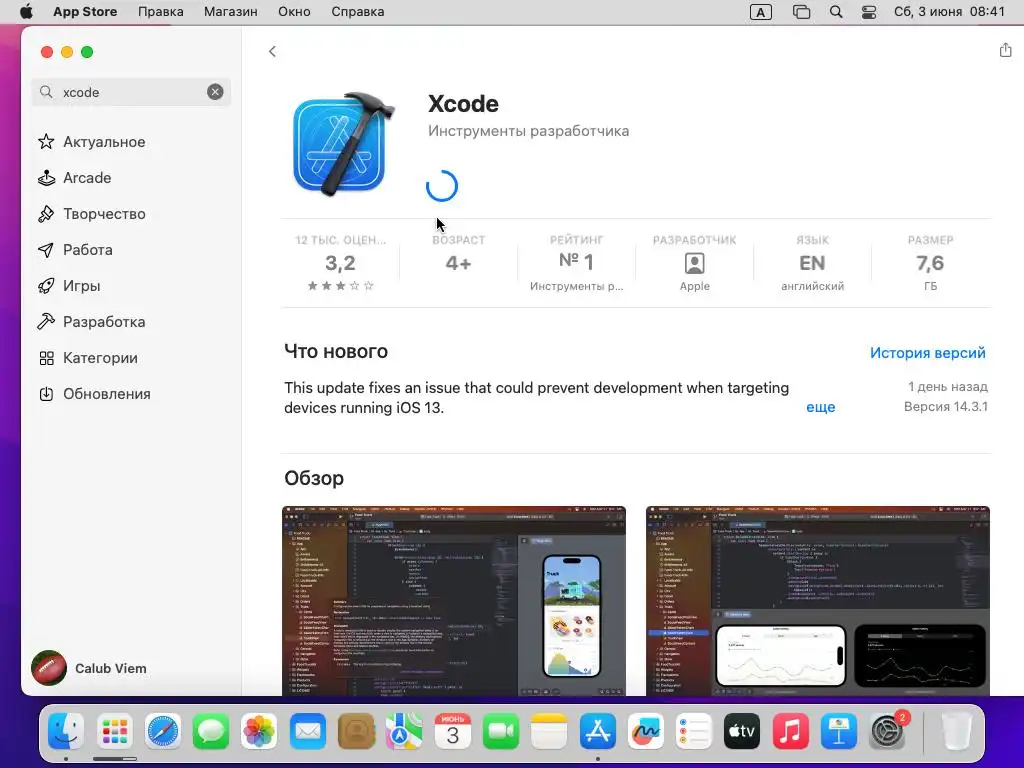
Task: Click the download progress spinner
Action: [x=441, y=186]
